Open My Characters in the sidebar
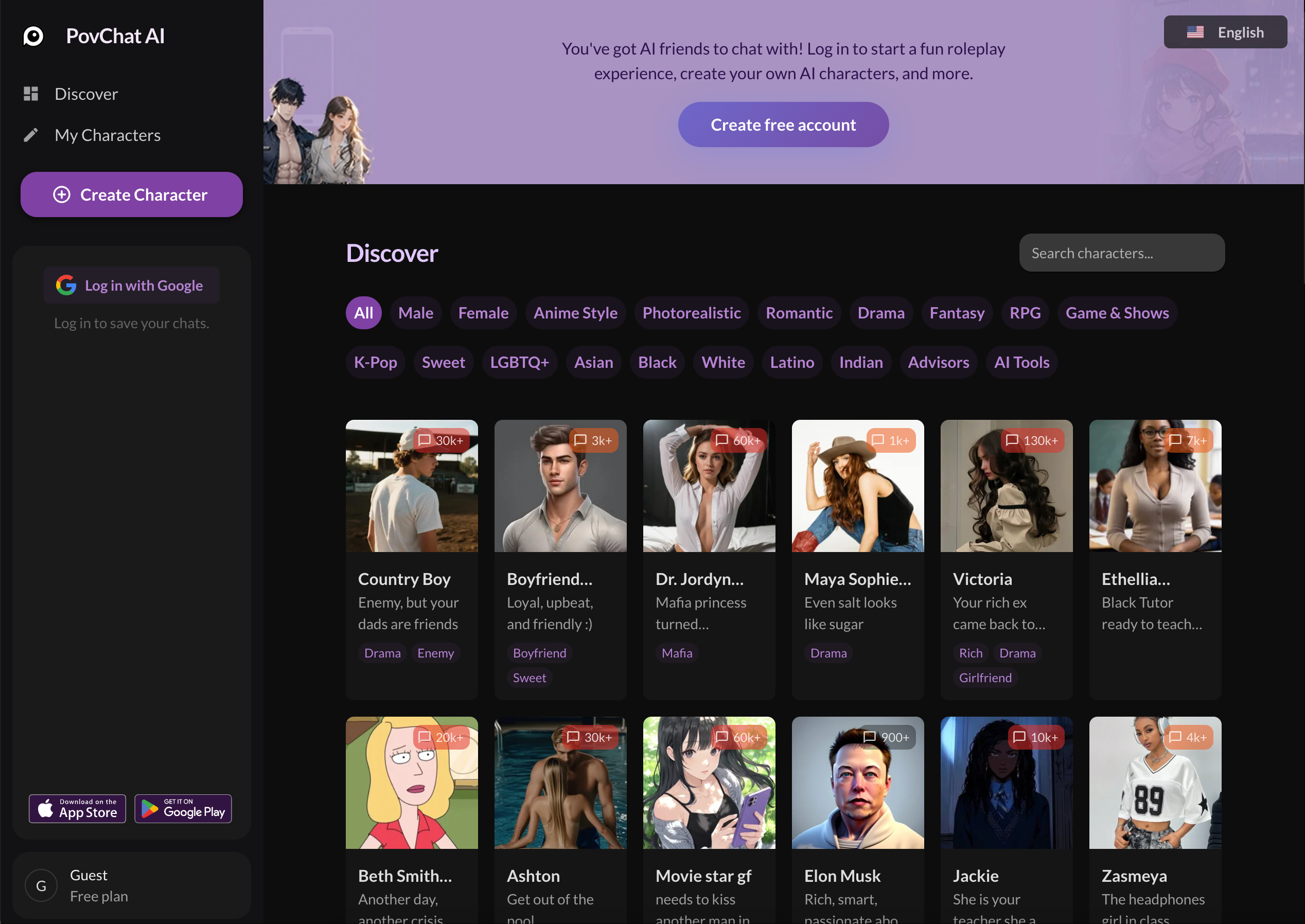 click(108, 135)
